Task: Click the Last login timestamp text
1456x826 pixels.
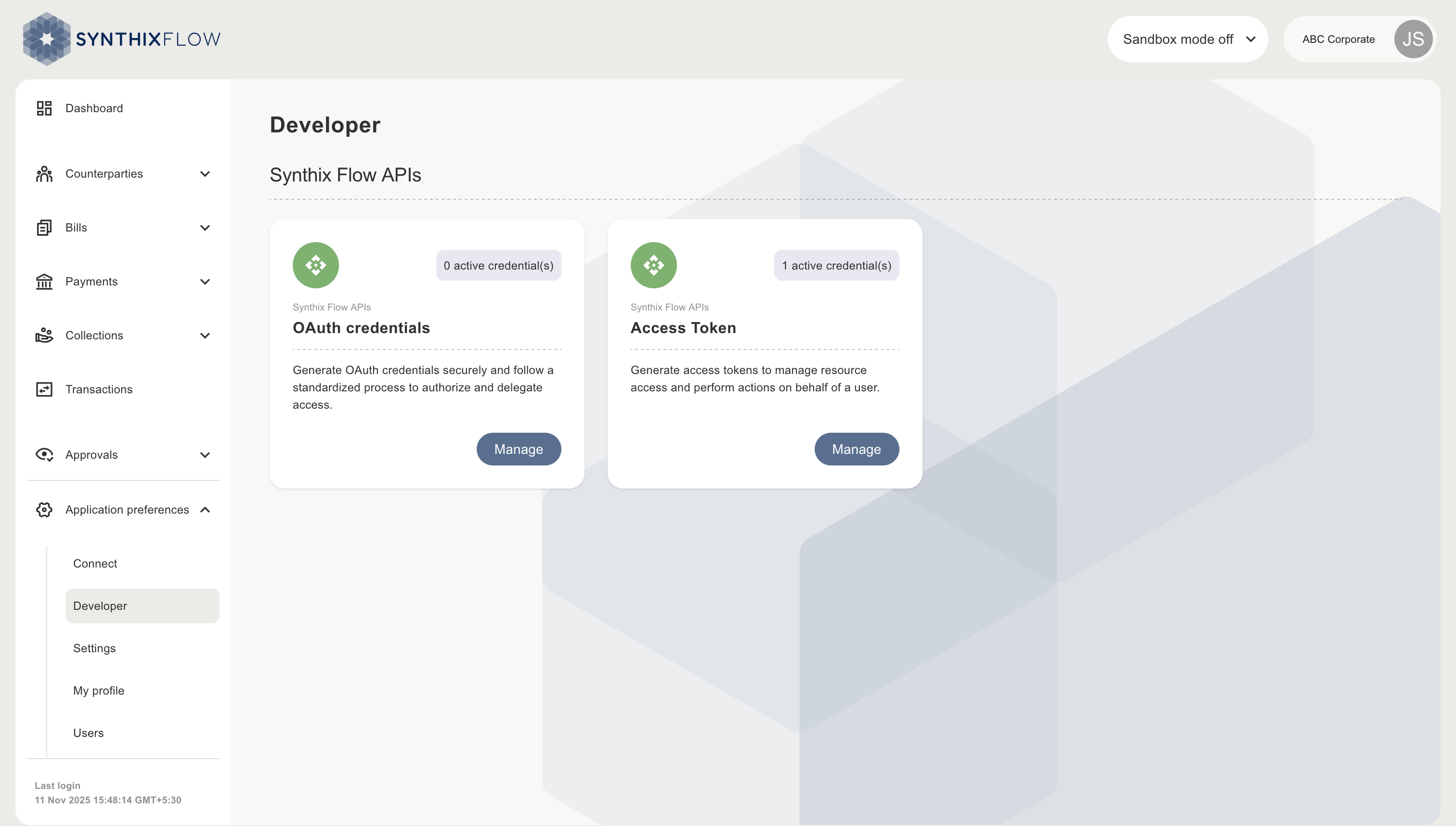Action: pos(108,800)
